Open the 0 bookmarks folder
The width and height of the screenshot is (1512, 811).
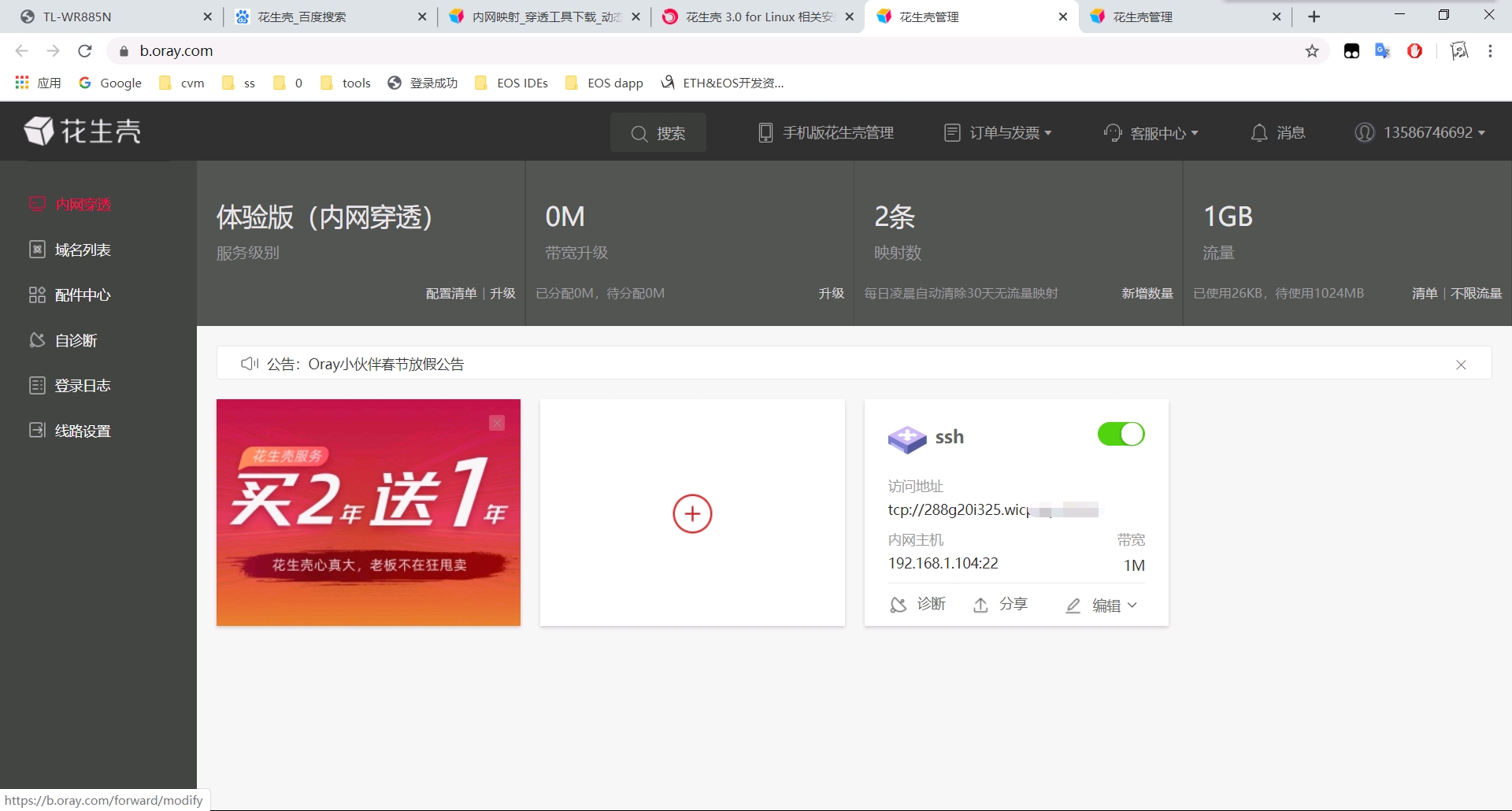click(x=288, y=83)
